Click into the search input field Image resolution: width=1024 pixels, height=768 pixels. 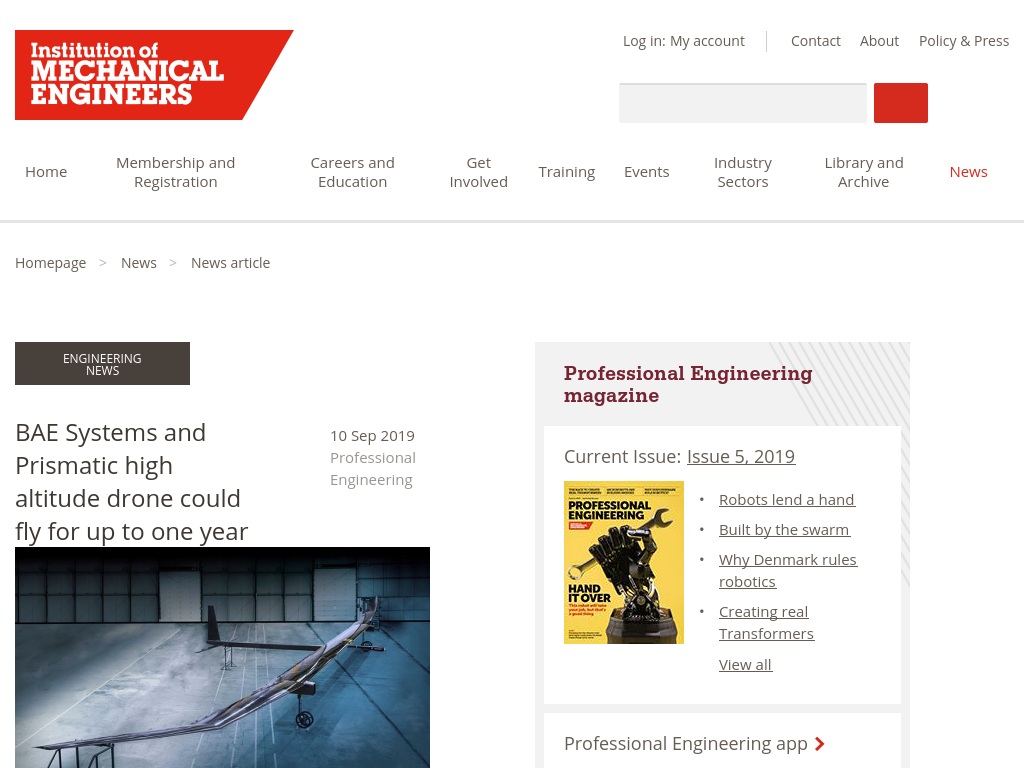point(743,103)
